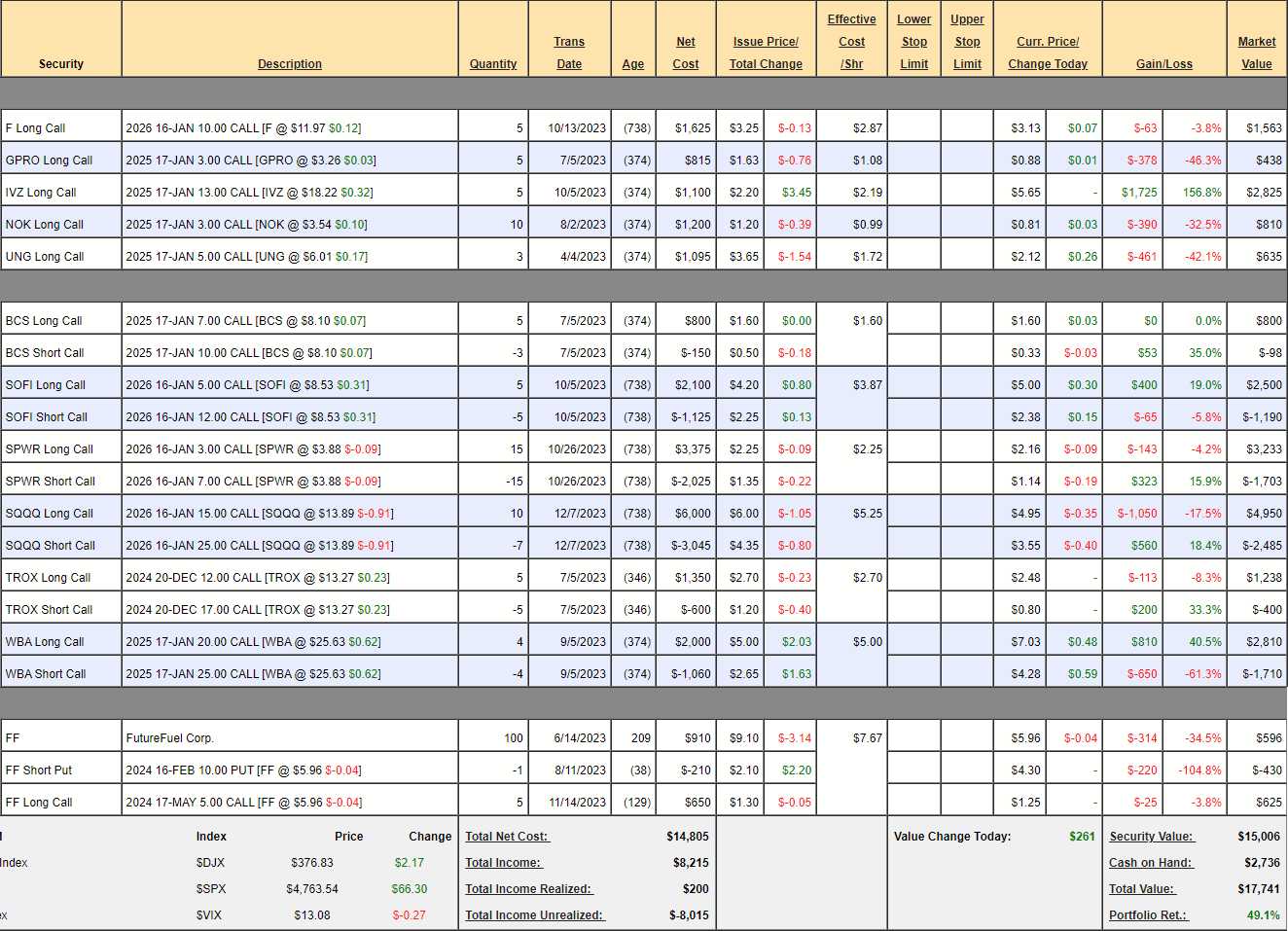Click the Lower Stop Limit header
The width and height of the screenshot is (1288, 931).
pyautogui.click(x=913, y=42)
